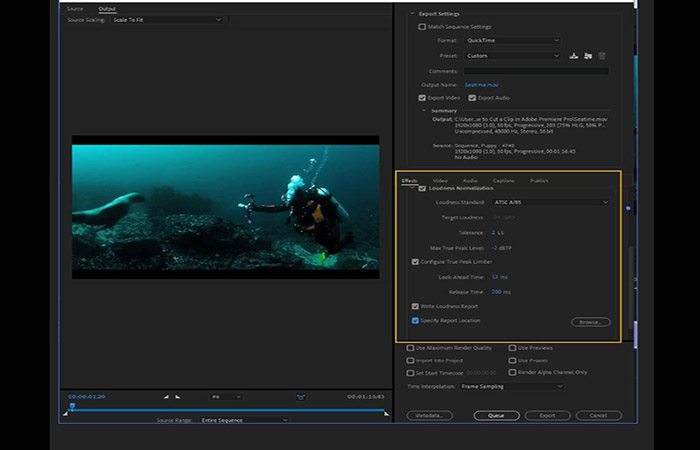
Task: Check the Use Proxies checkbox
Action: point(512,360)
